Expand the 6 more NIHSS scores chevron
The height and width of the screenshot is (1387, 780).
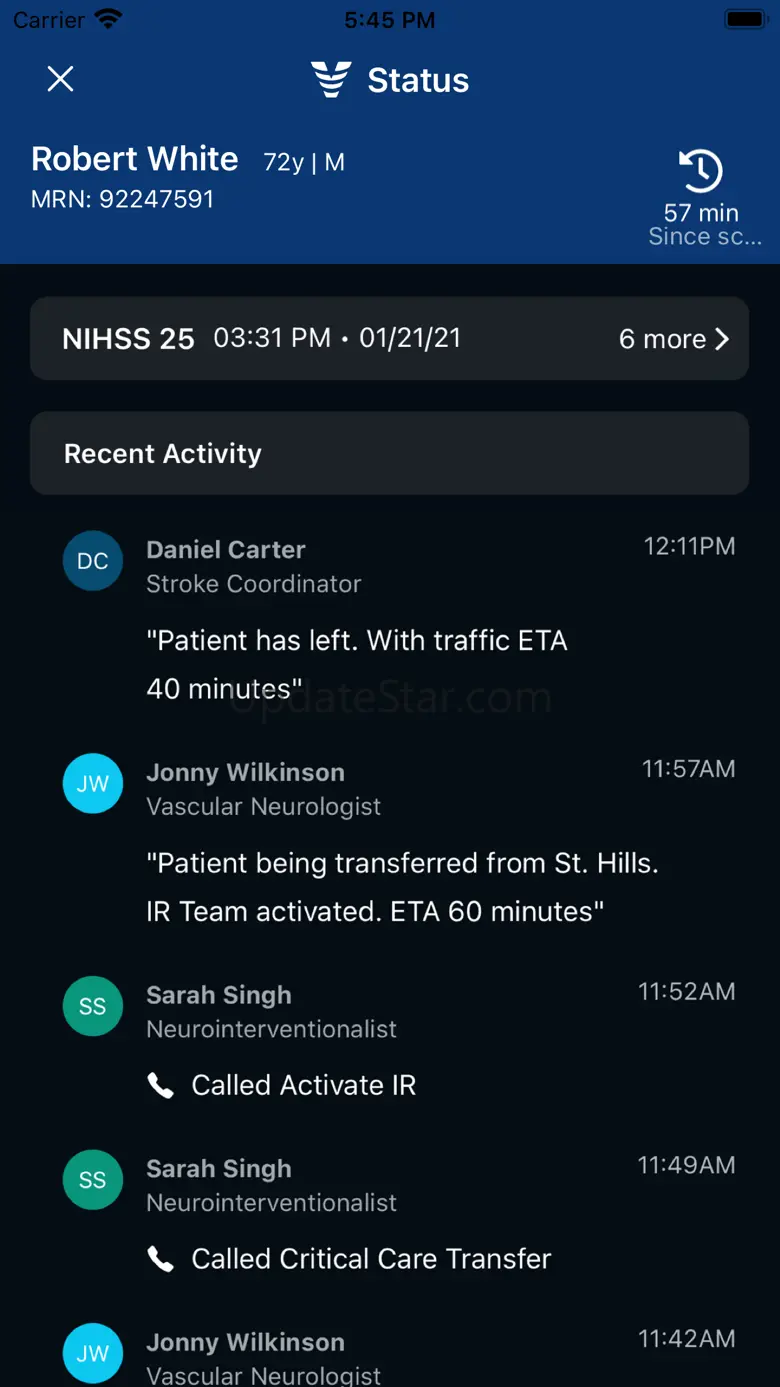[x=721, y=339]
